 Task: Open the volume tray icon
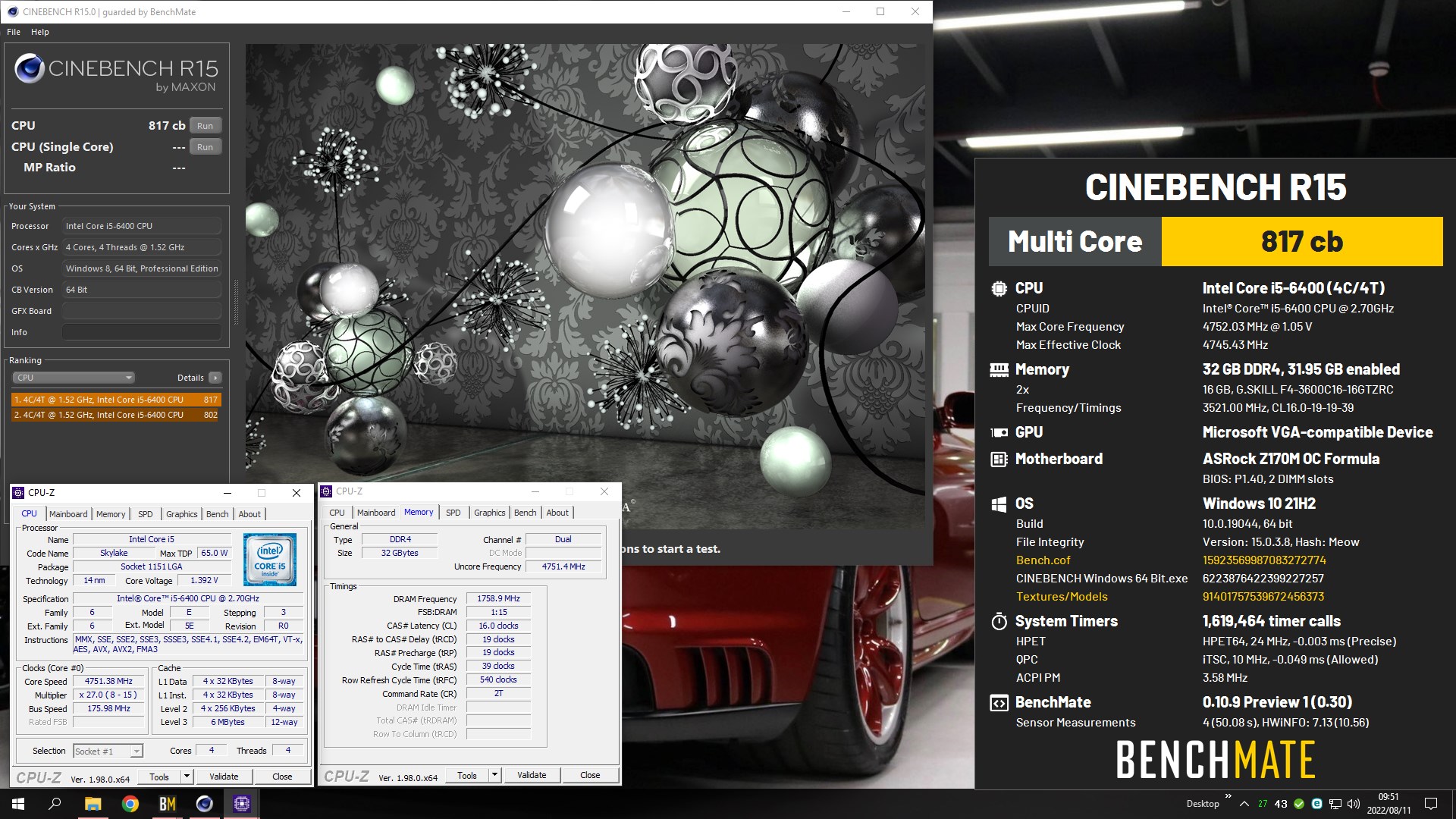1354,804
